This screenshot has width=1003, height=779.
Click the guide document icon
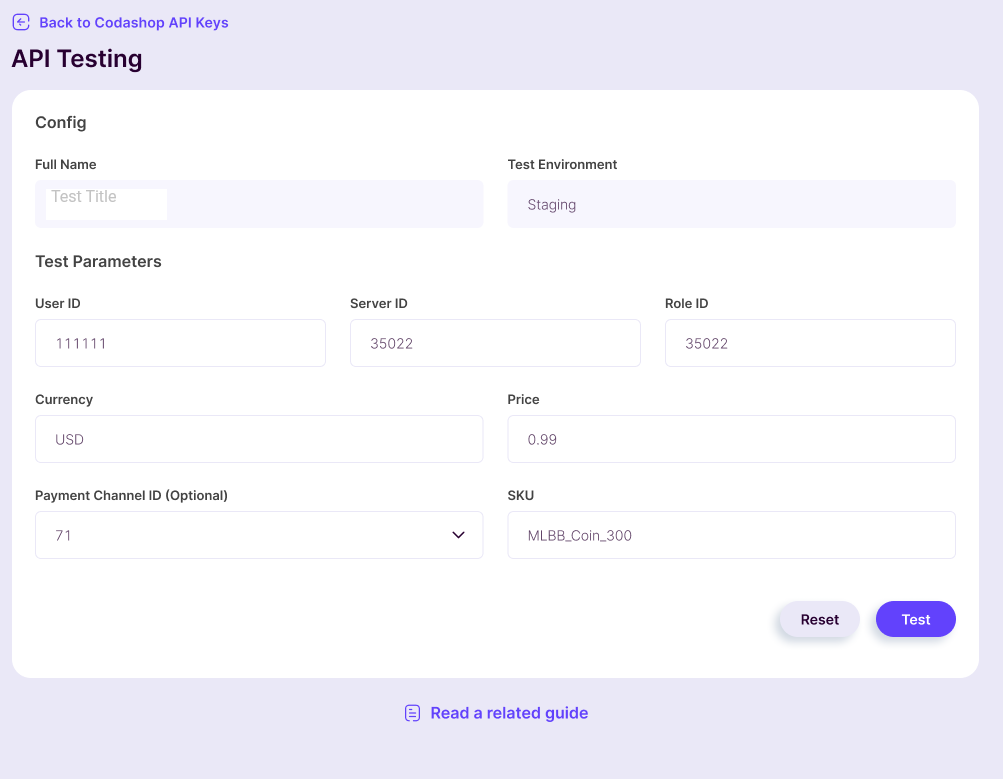click(x=413, y=713)
